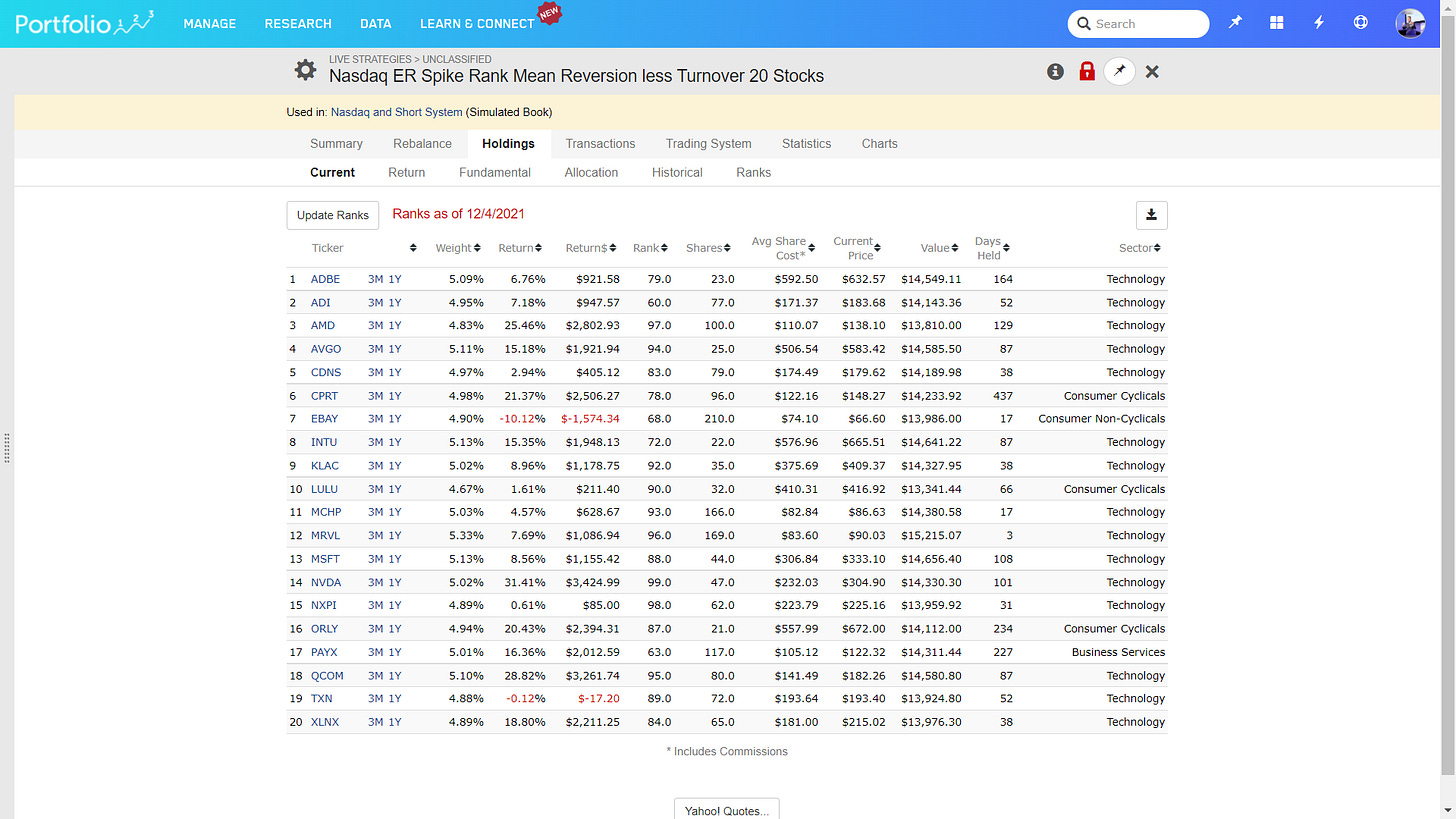Open the LEARN & CONNECT menu
1456x819 pixels.
(x=477, y=23)
